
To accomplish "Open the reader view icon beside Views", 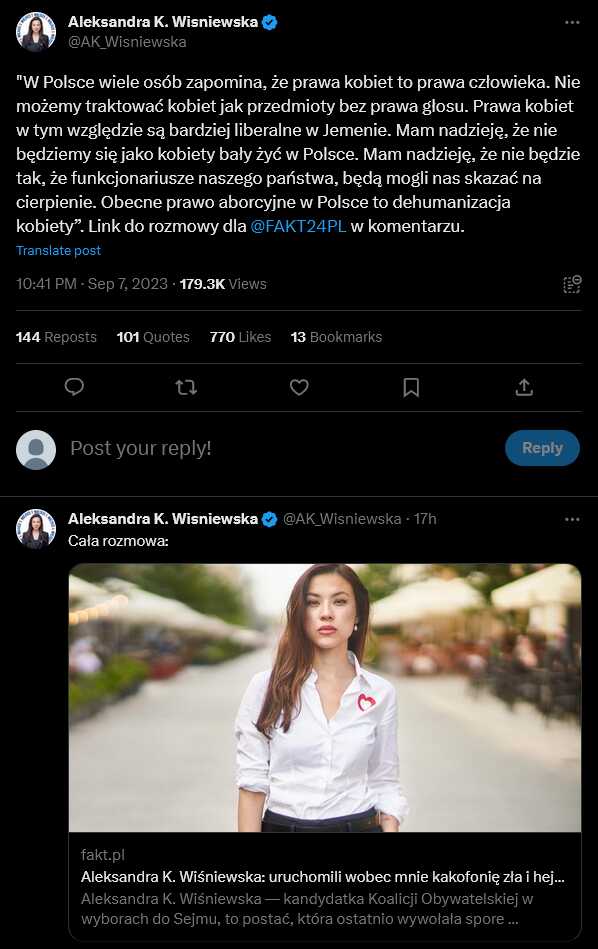I will click(572, 284).
